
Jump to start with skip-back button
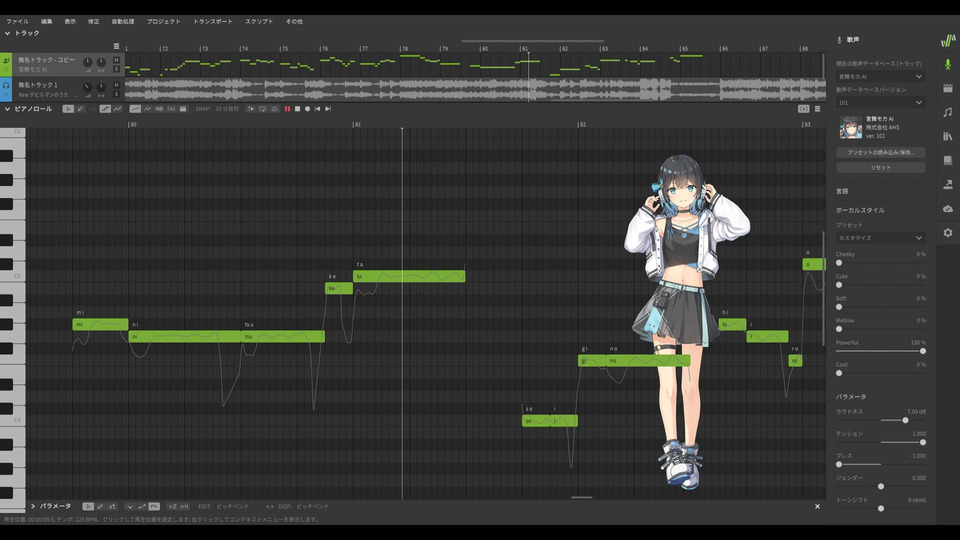(317, 109)
